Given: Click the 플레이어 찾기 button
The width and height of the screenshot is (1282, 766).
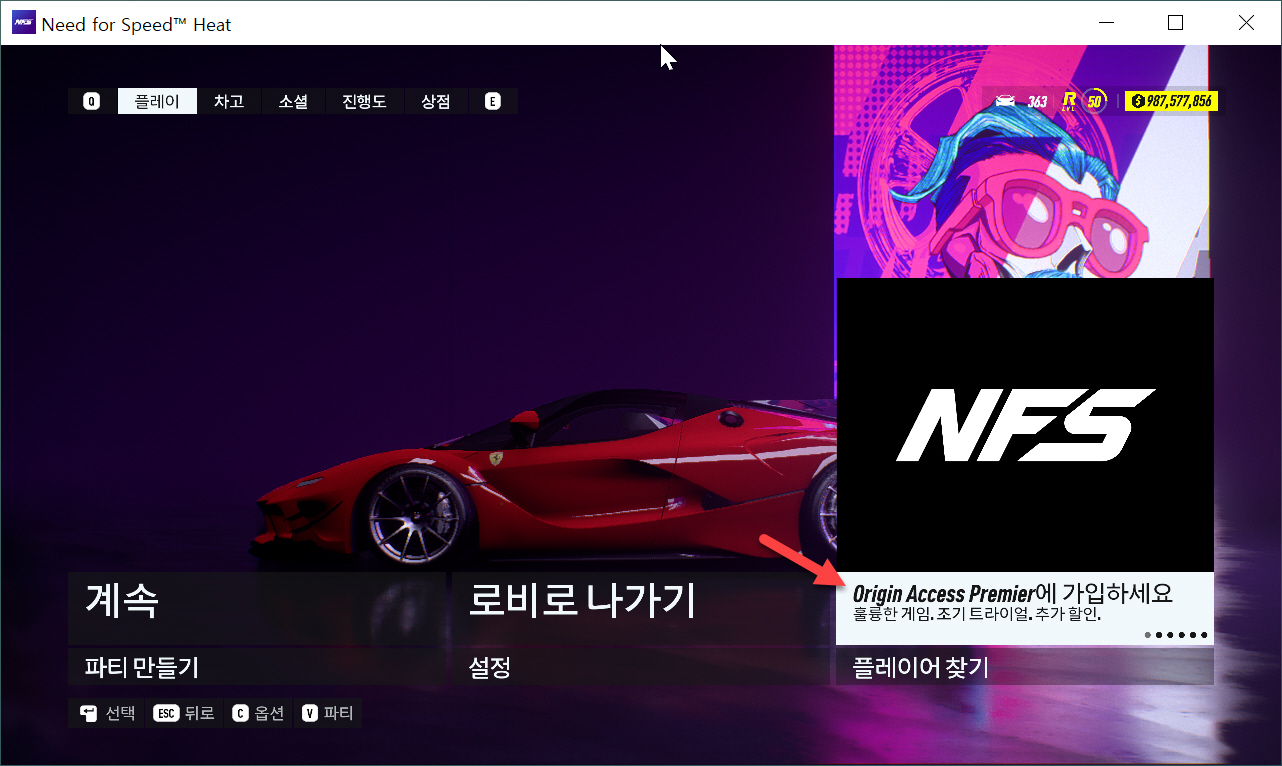Looking at the screenshot, I should [x=1025, y=666].
